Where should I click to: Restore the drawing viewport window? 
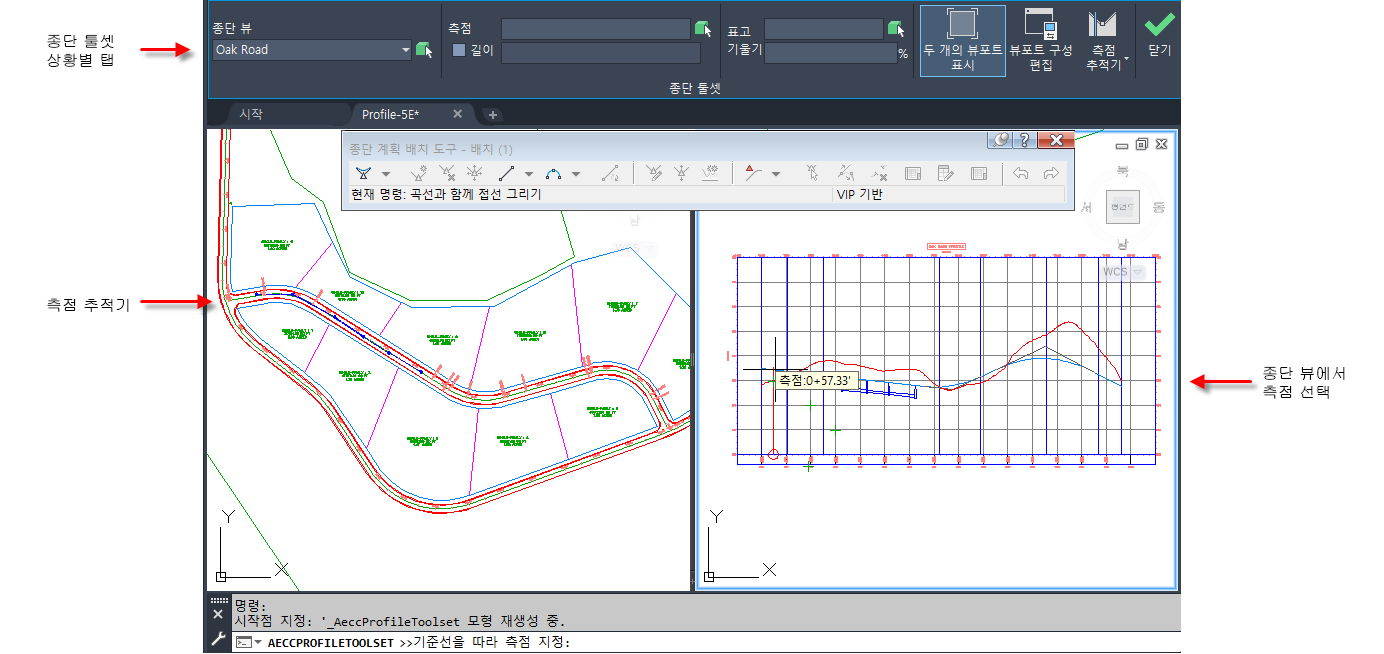point(1142,144)
